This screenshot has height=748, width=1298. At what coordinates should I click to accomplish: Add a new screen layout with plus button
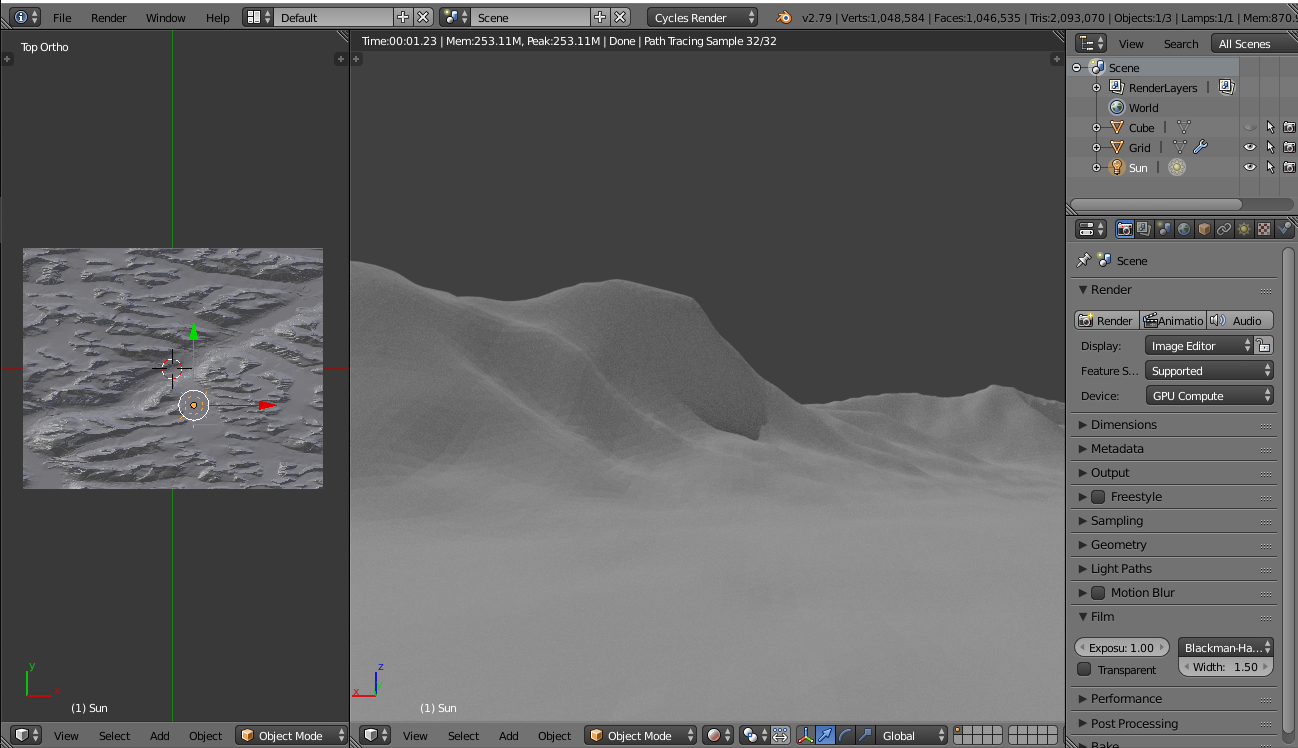(x=403, y=17)
